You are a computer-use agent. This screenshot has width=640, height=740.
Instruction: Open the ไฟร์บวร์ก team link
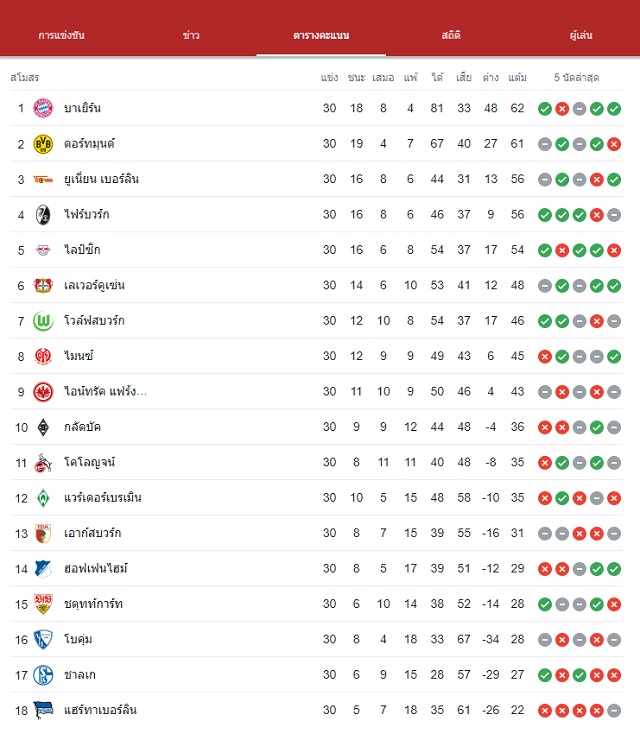tap(87, 215)
